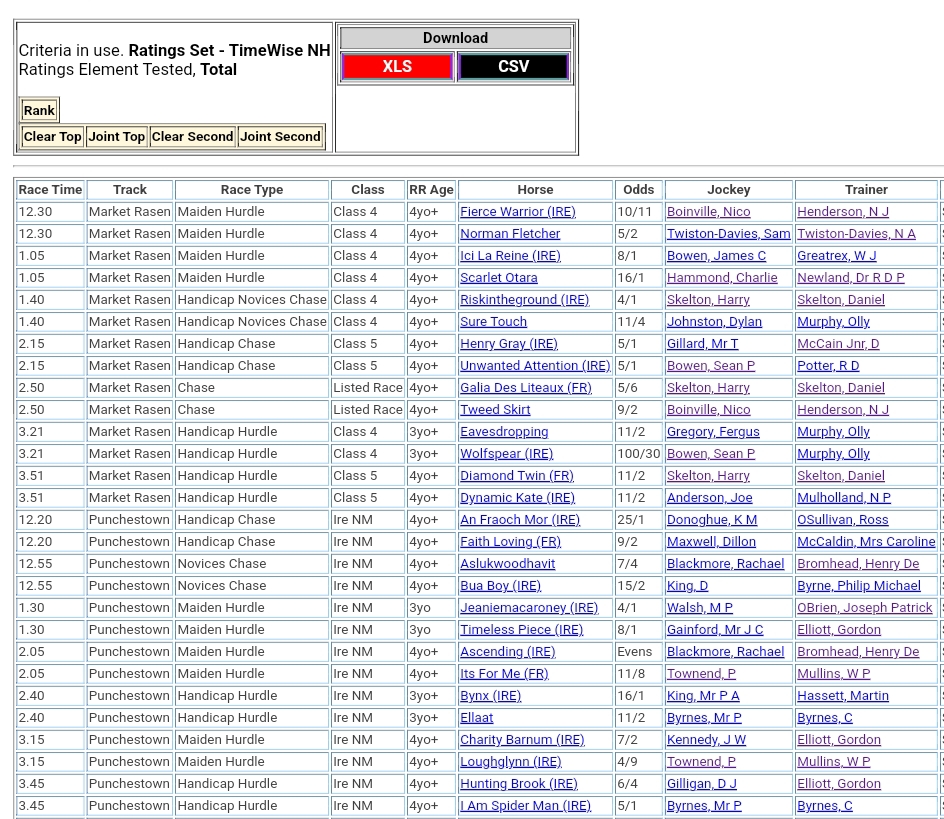Click the Horse column header
Image resolution: width=944 pixels, height=819 pixels.
click(x=535, y=190)
